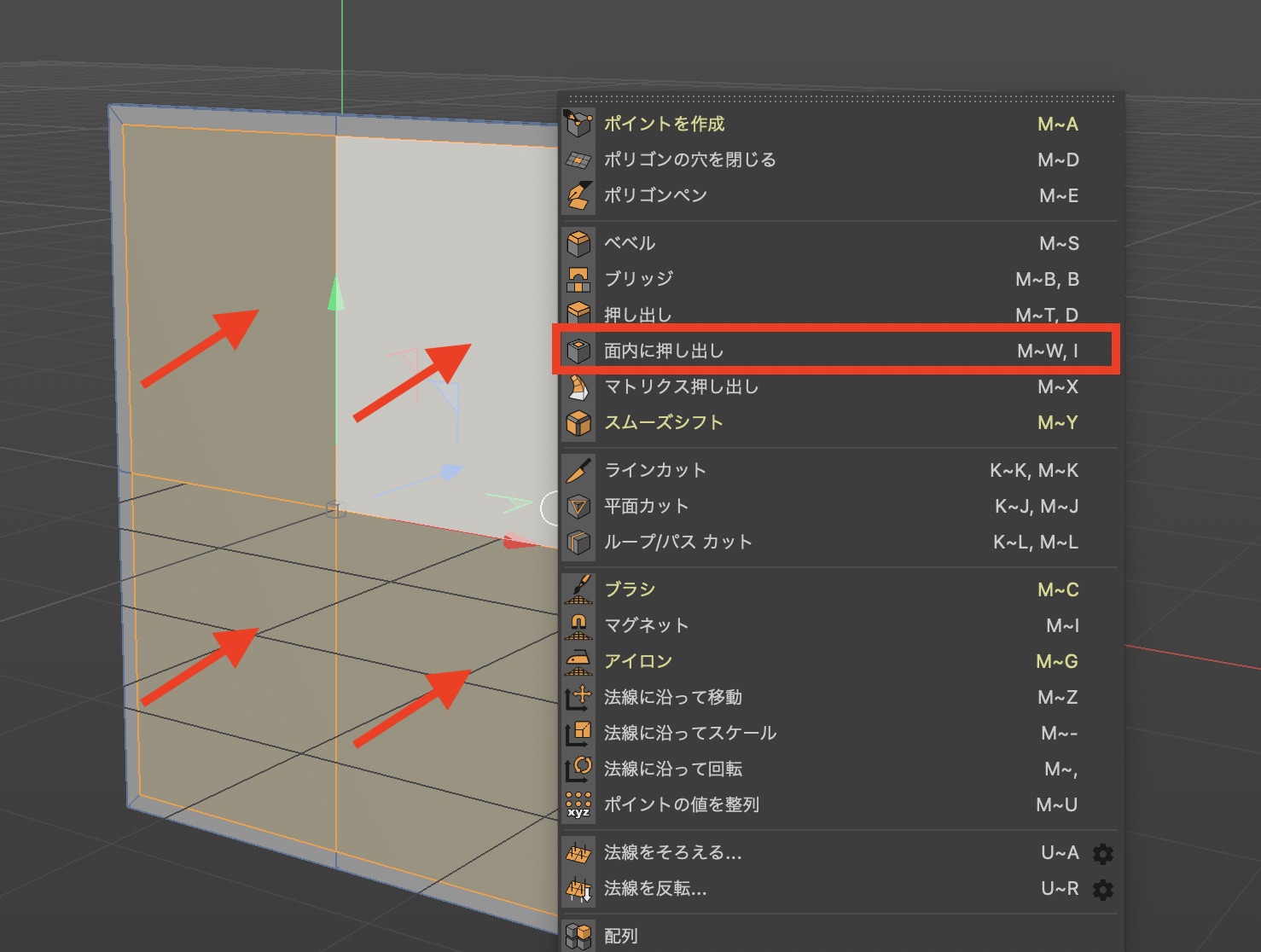Screen dimensions: 1261x952
Task: Click the Bevel (ベベル) tool icon
Action: tap(578, 243)
